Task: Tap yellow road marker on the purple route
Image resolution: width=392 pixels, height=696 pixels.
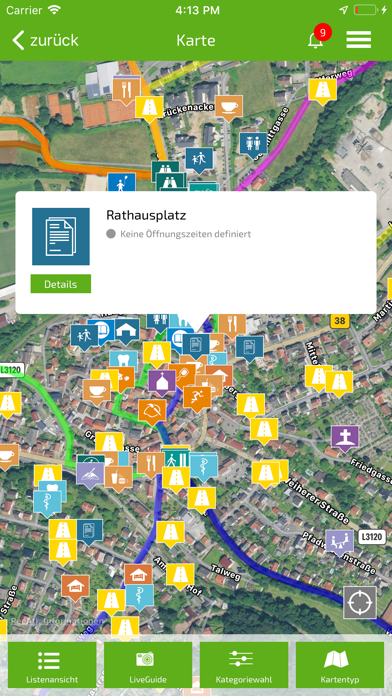Action: click(323, 91)
